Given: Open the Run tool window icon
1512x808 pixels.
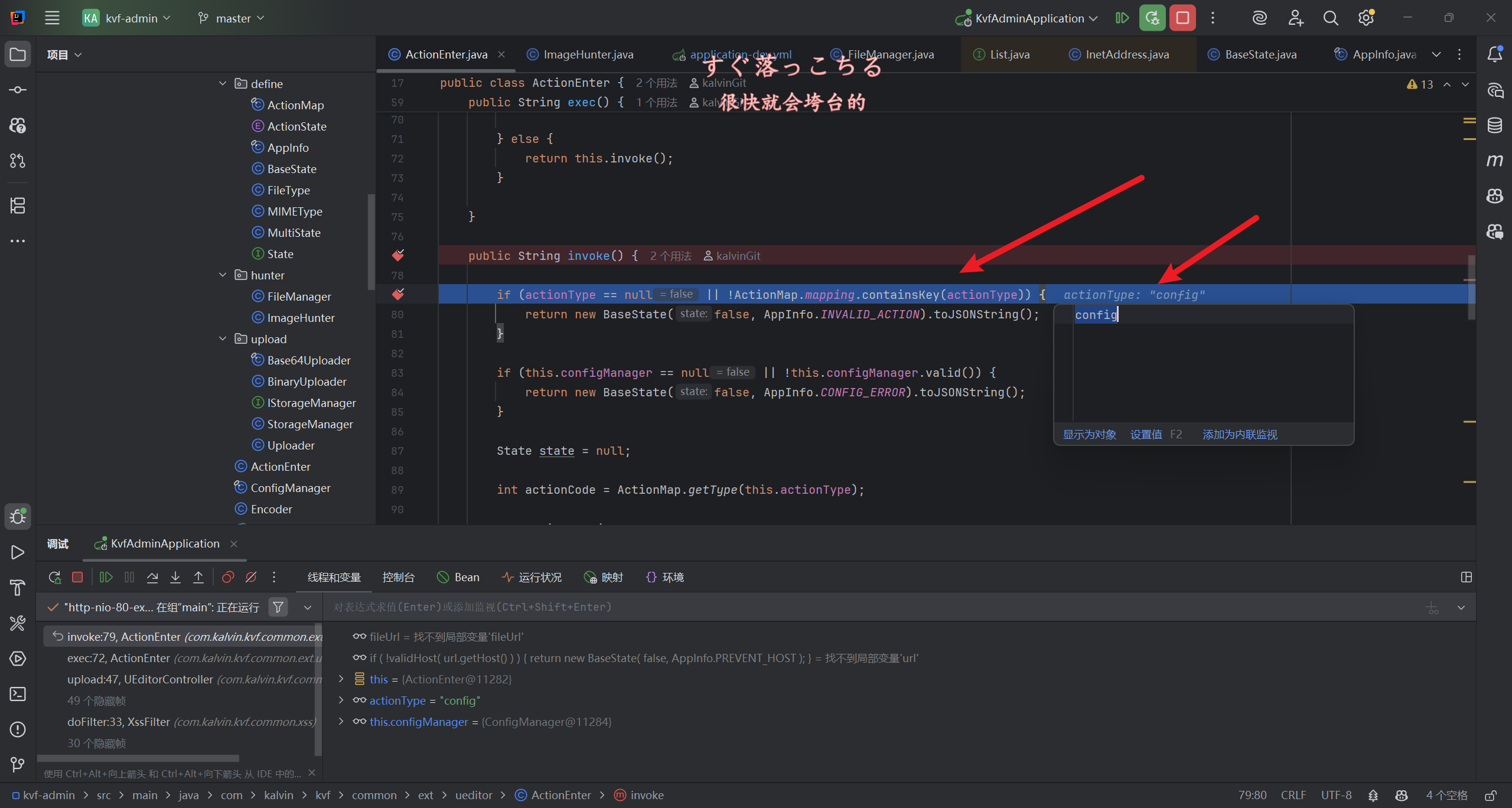Looking at the screenshot, I should click(x=18, y=552).
